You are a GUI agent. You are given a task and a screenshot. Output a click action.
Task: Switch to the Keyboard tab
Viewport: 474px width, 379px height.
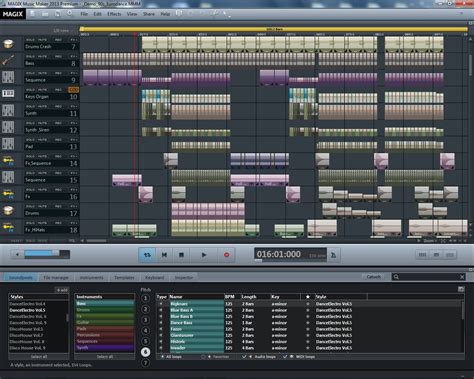pyautogui.click(x=154, y=277)
